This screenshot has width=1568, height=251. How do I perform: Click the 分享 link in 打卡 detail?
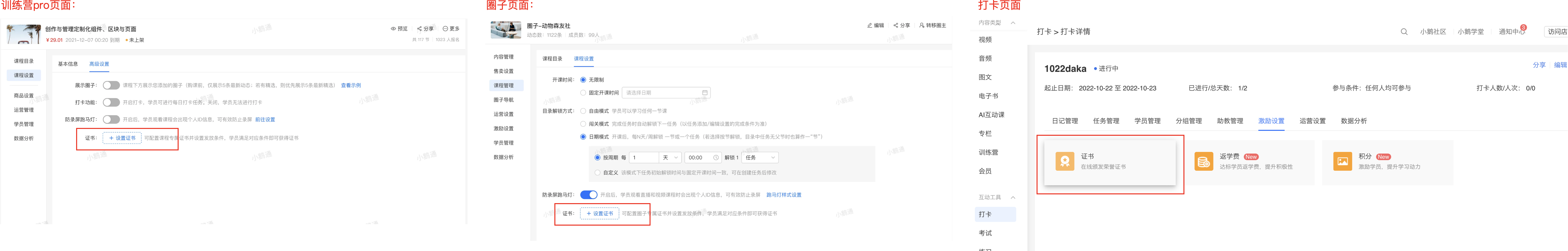pyautogui.click(x=1539, y=65)
